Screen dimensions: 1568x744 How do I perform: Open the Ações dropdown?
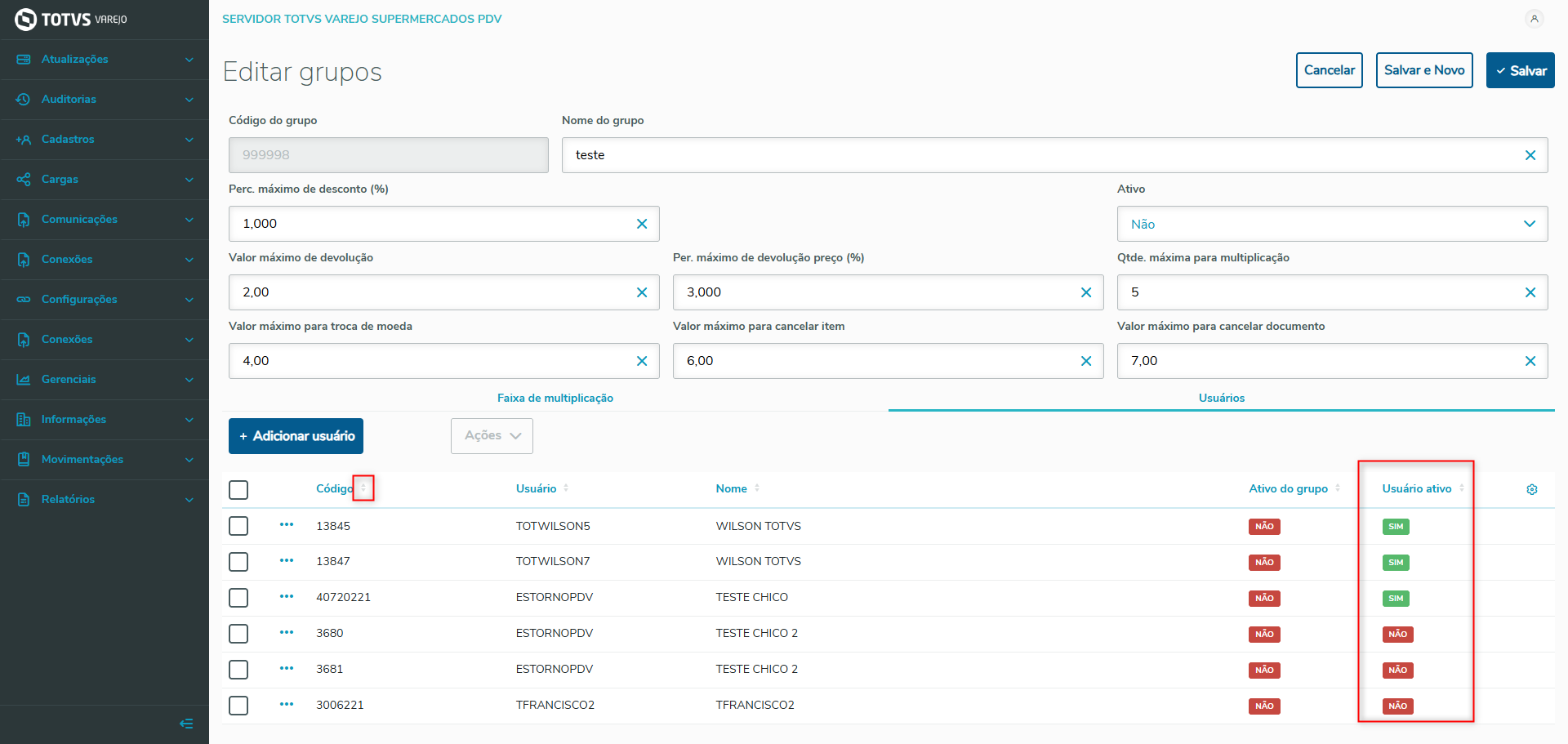click(x=492, y=436)
